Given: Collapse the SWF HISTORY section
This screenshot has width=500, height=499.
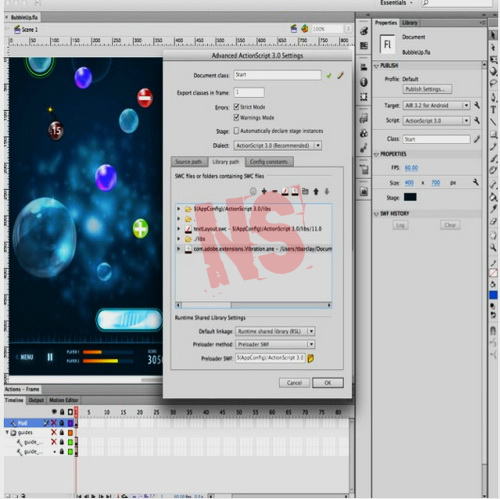Looking at the screenshot, I should (376, 214).
